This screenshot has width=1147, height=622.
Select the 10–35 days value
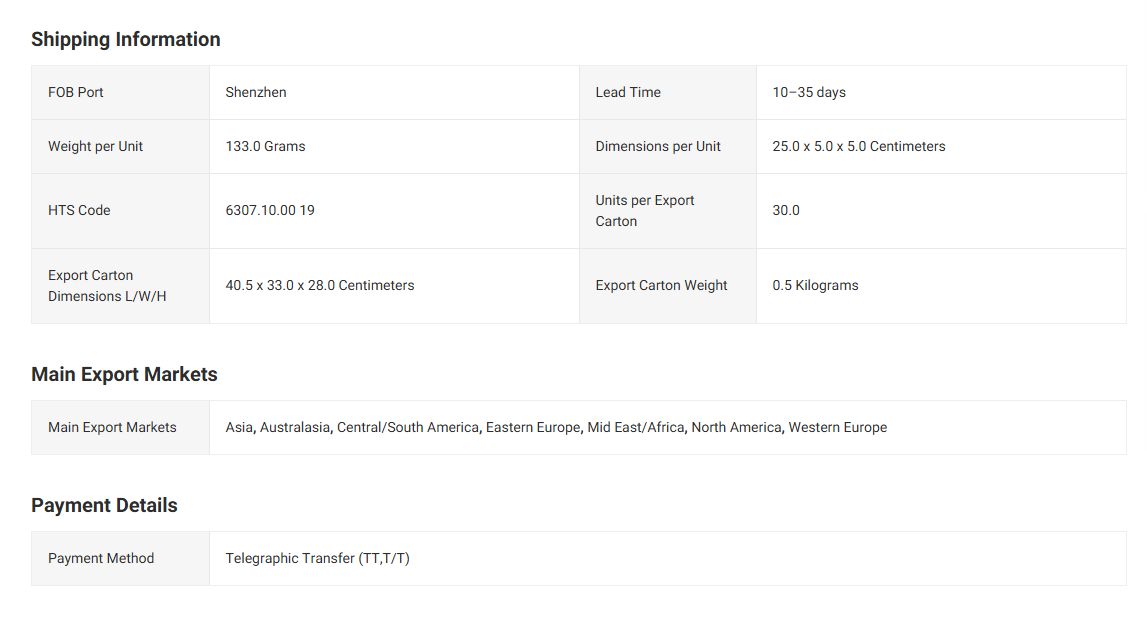click(809, 92)
